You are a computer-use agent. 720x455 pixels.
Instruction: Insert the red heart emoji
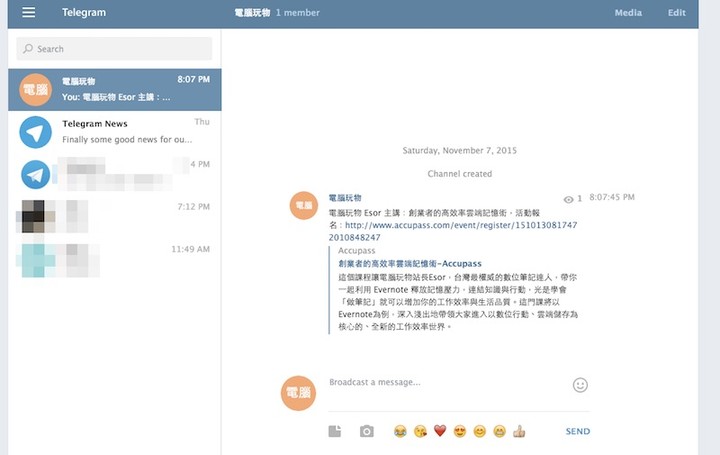[440, 431]
